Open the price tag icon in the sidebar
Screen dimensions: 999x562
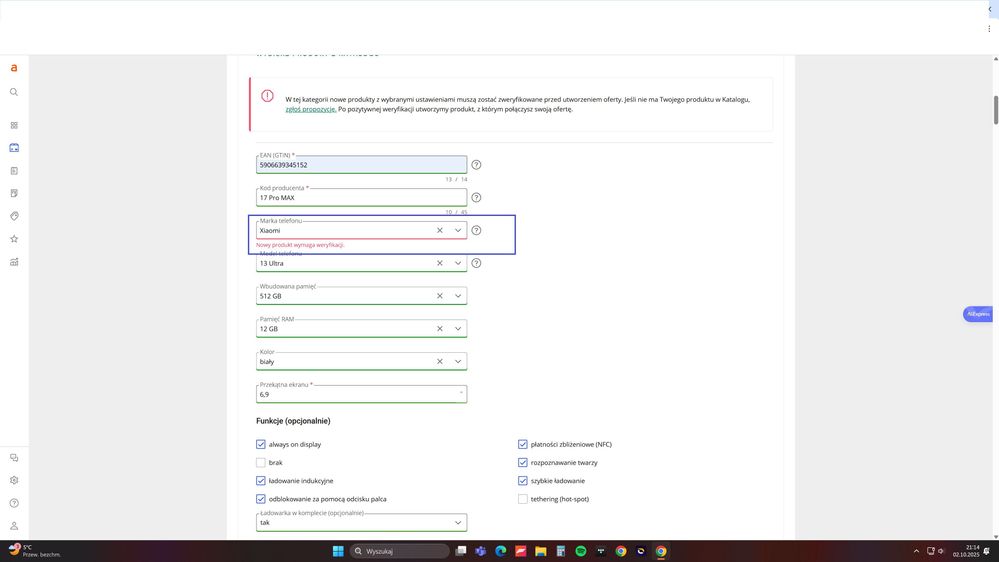14,216
